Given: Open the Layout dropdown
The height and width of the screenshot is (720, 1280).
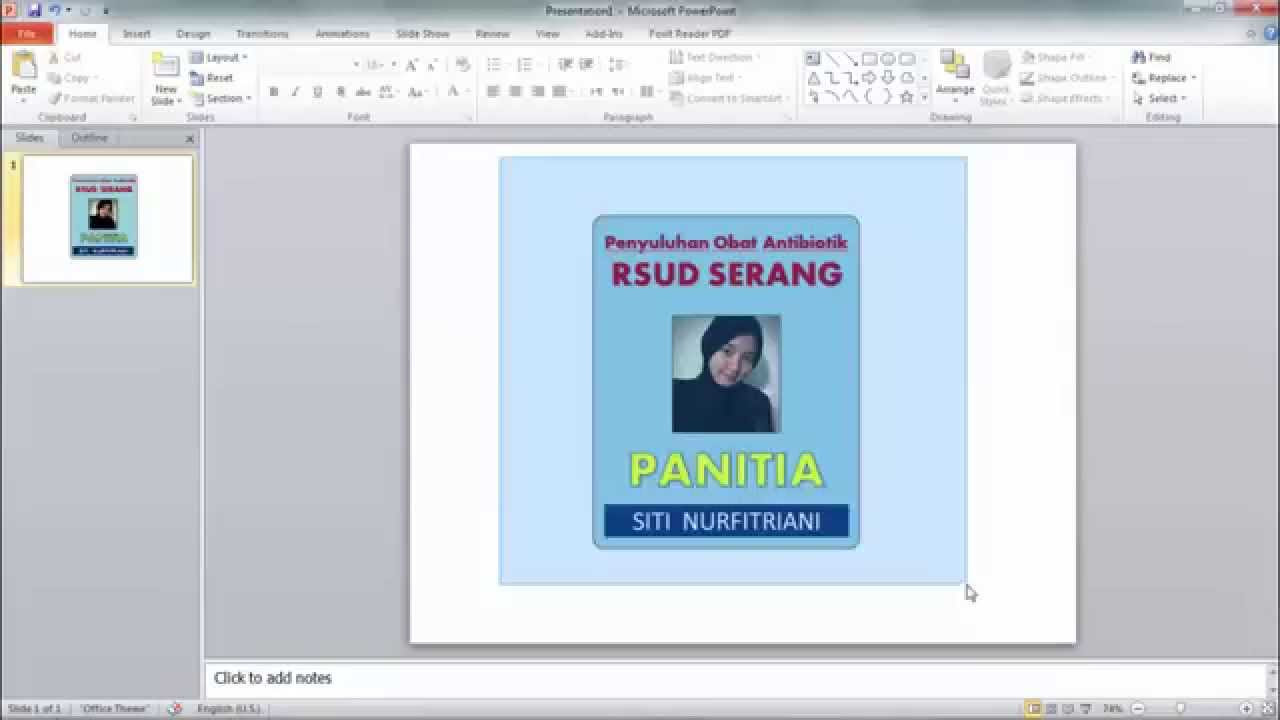Looking at the screenshot, I should (x=218, y=58).
